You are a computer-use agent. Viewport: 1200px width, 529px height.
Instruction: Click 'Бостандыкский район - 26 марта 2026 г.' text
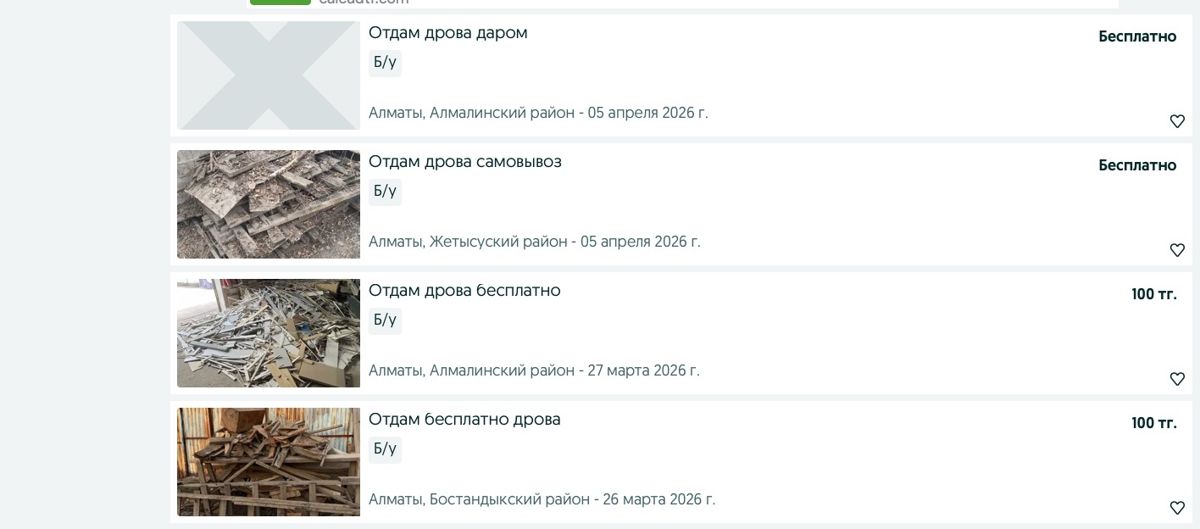572,500
